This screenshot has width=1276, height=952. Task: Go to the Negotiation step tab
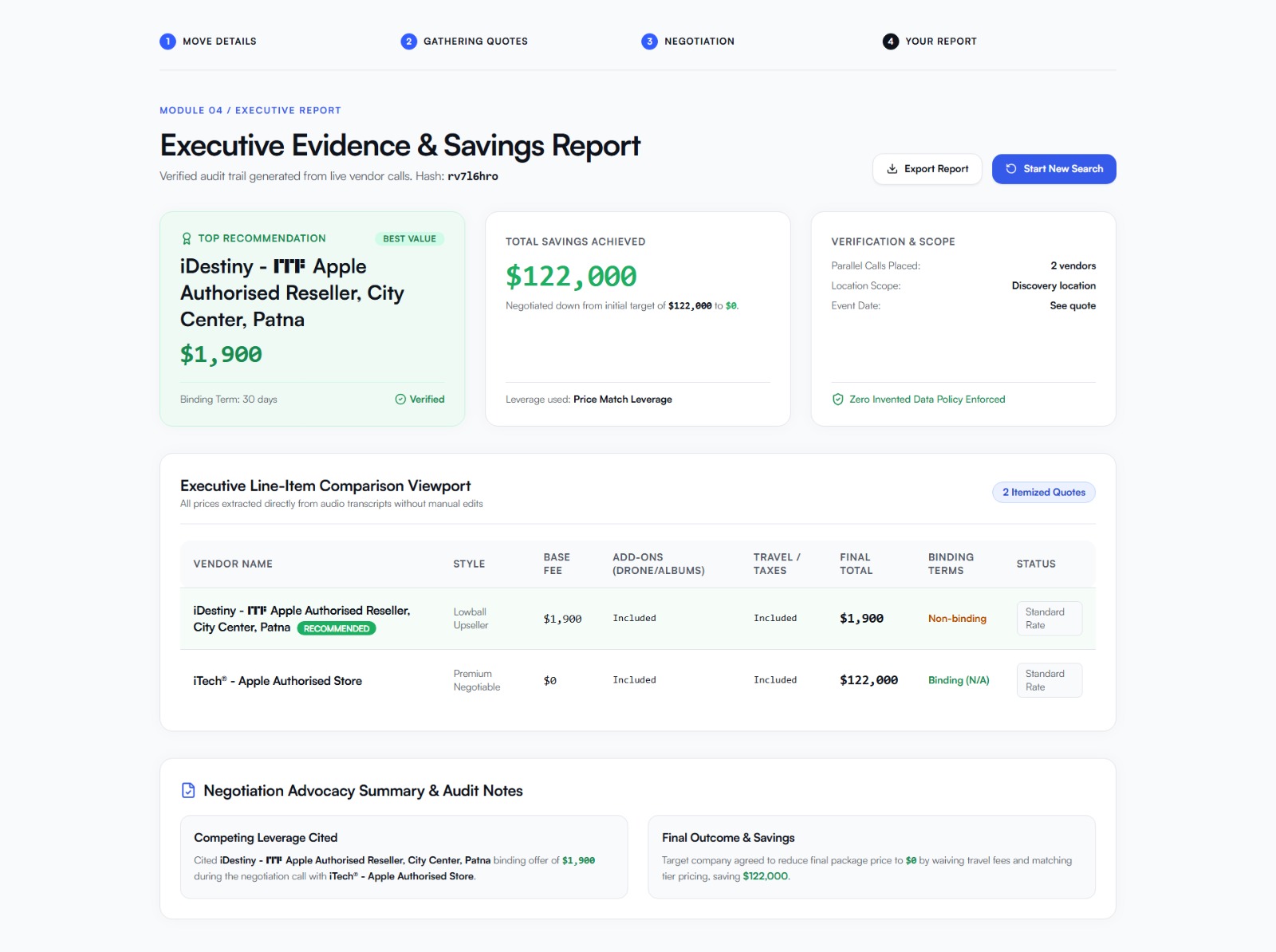pos(687,41)
